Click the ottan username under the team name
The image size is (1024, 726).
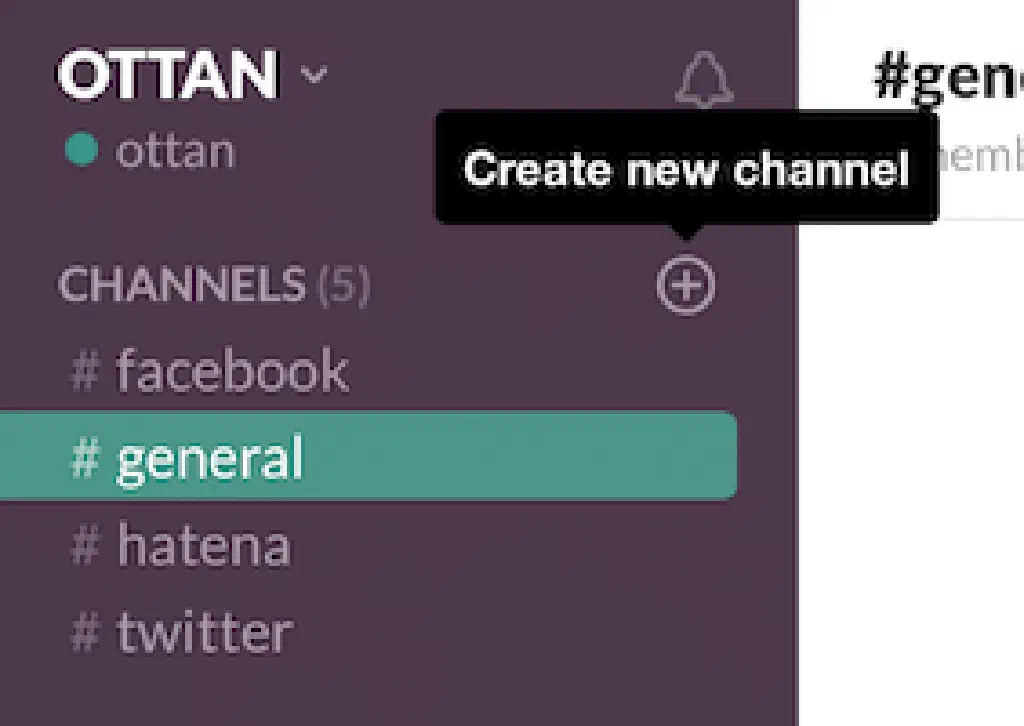coord(175,152)
